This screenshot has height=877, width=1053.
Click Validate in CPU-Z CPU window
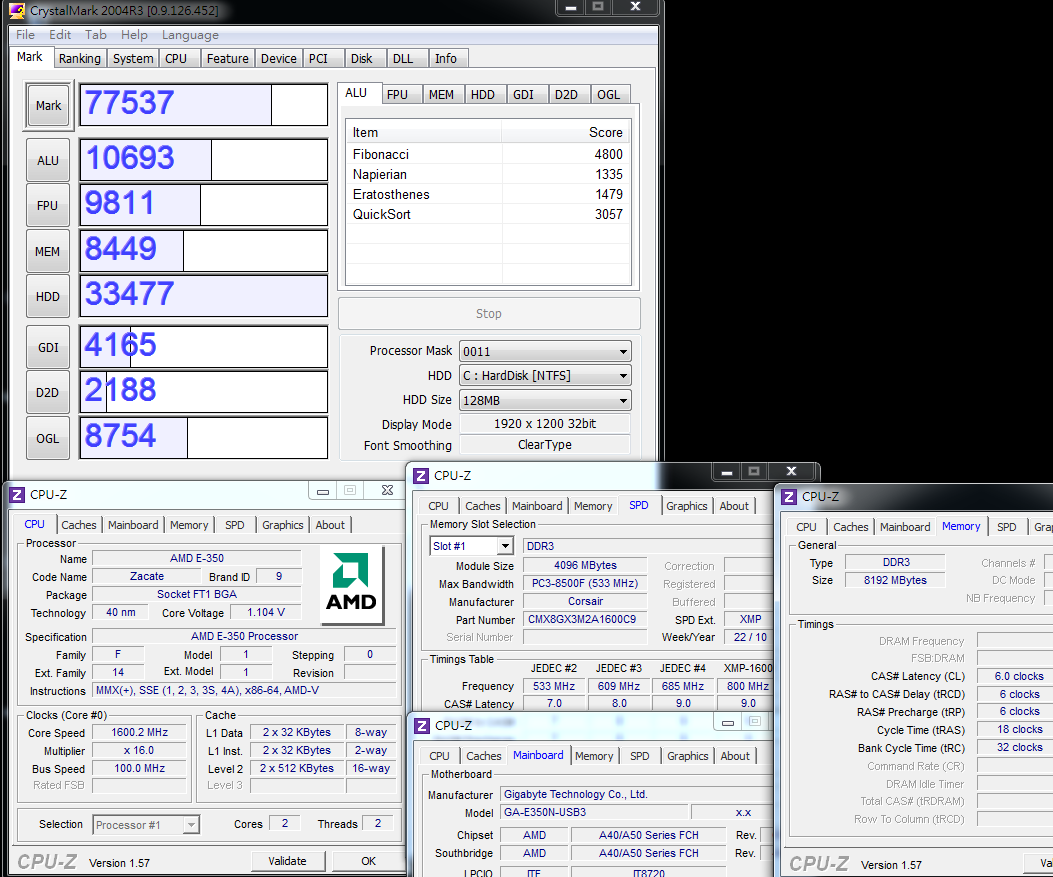(287, 861)
